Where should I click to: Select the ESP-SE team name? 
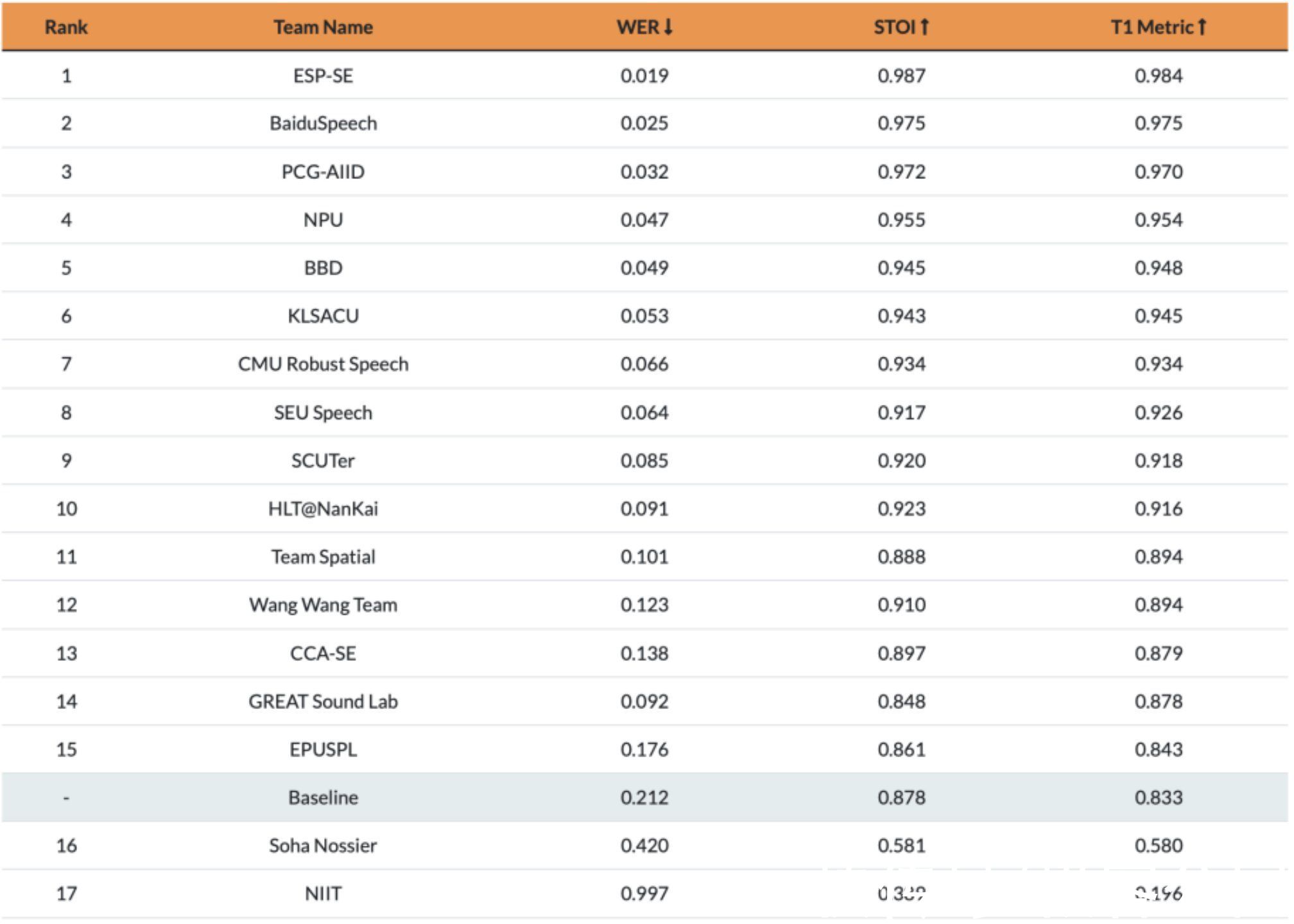click(x=323, y=76)
